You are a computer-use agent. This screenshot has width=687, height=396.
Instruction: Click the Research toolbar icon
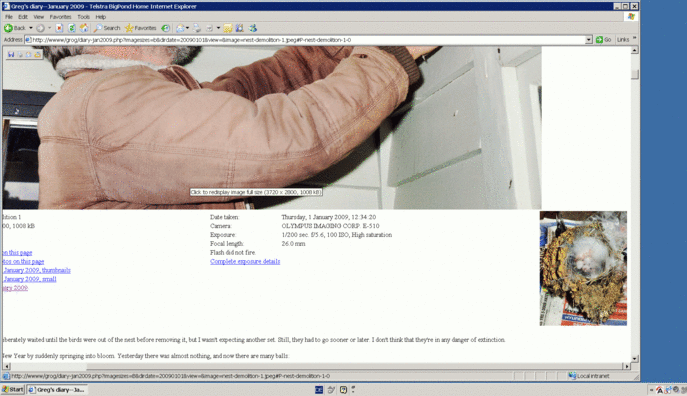[240, 28]
